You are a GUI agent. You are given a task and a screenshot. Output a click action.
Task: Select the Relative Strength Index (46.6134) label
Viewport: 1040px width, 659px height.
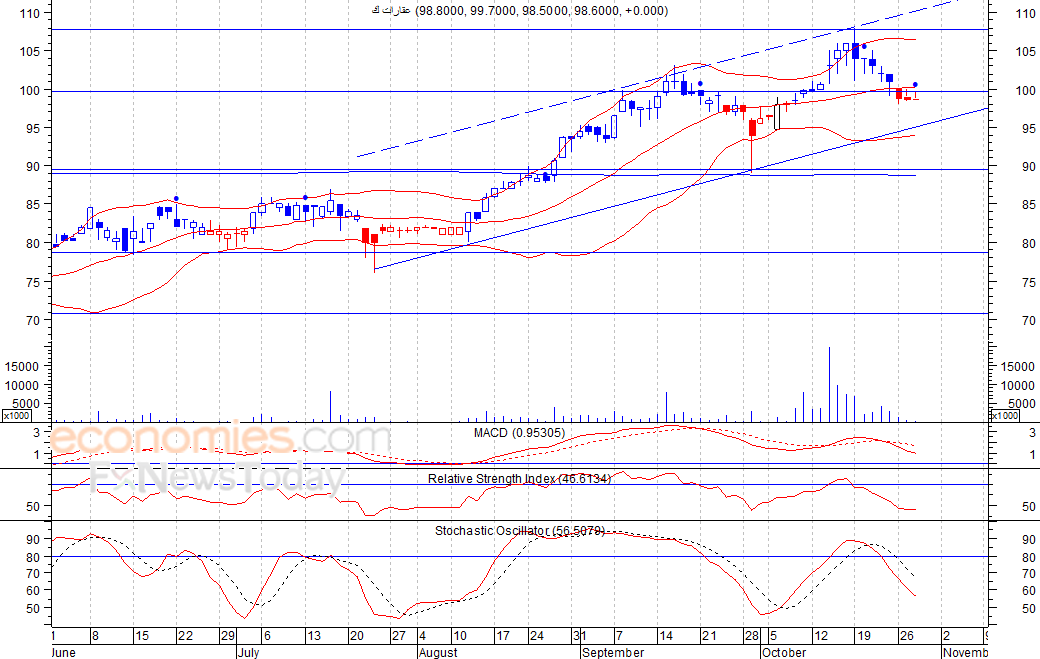[x=519, y=479]
